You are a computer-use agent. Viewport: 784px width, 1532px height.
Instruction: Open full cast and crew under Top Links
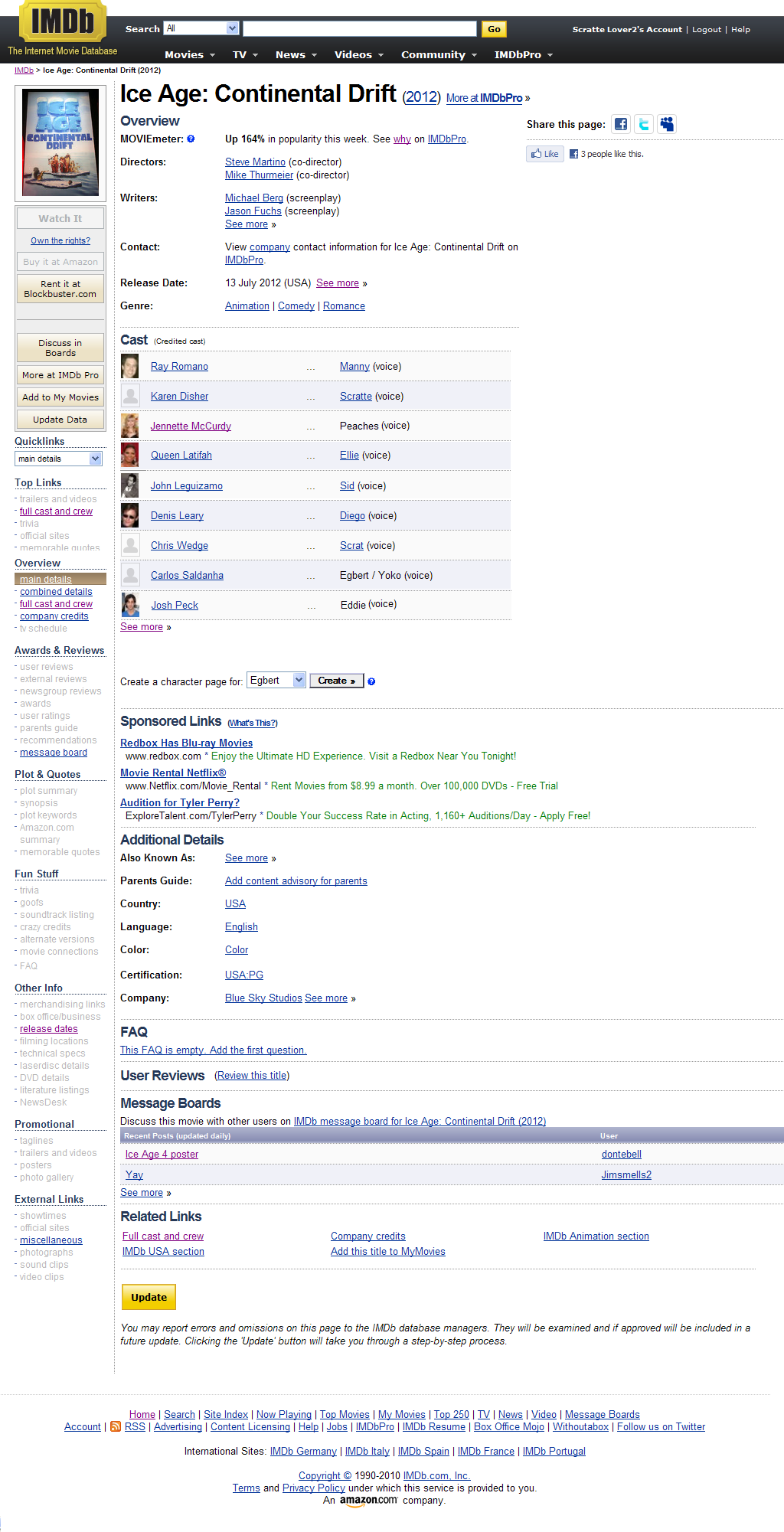point(56,511)
